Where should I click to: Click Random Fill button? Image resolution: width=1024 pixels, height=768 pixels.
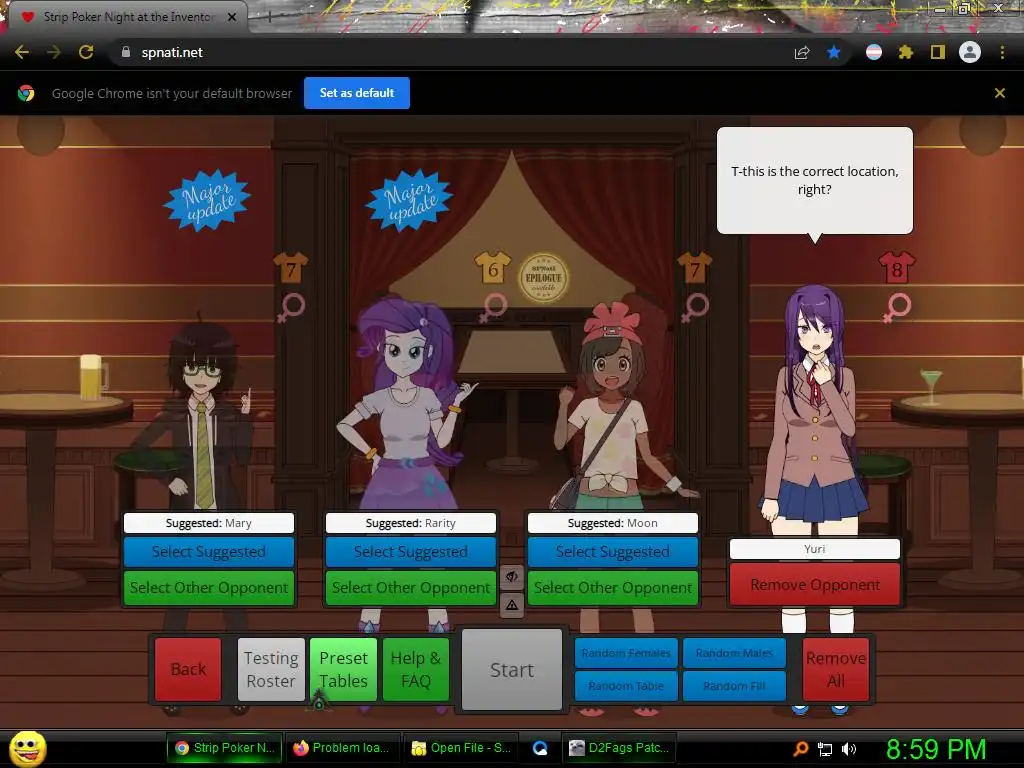coord(734,686)
